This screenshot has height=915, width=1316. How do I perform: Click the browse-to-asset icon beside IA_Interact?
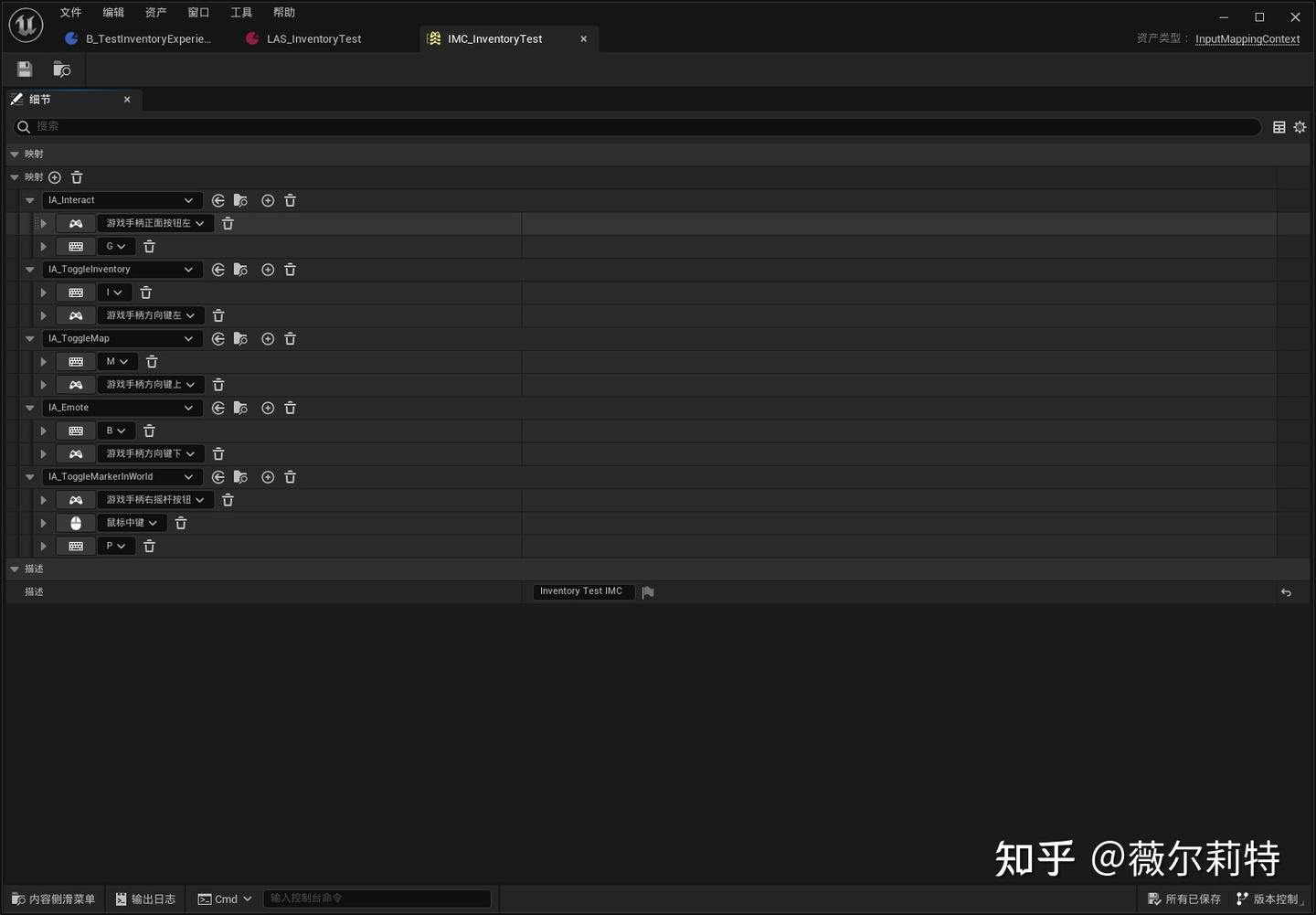click(240, 200)
